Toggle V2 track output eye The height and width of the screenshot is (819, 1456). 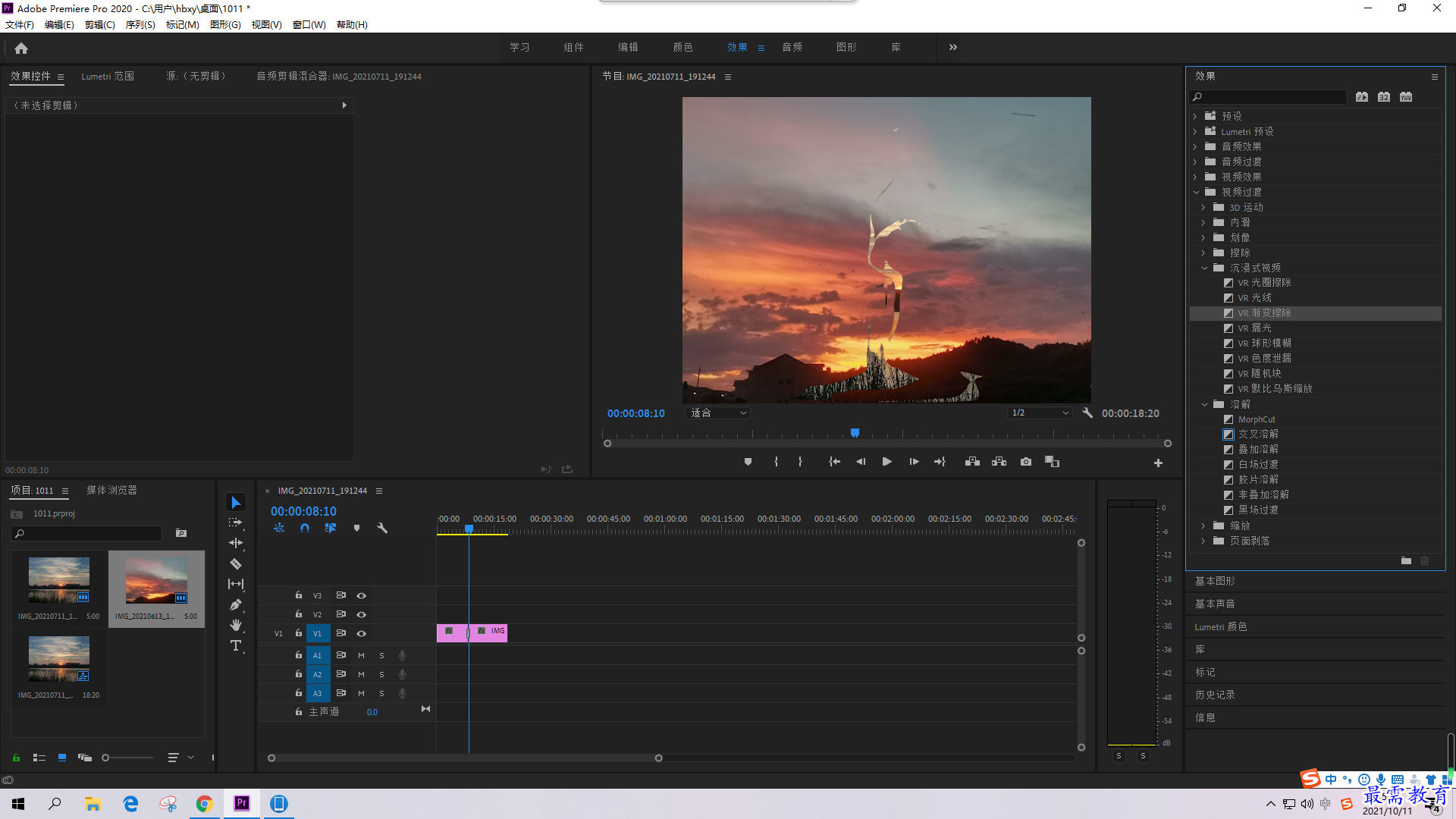[x=362, y=614]
